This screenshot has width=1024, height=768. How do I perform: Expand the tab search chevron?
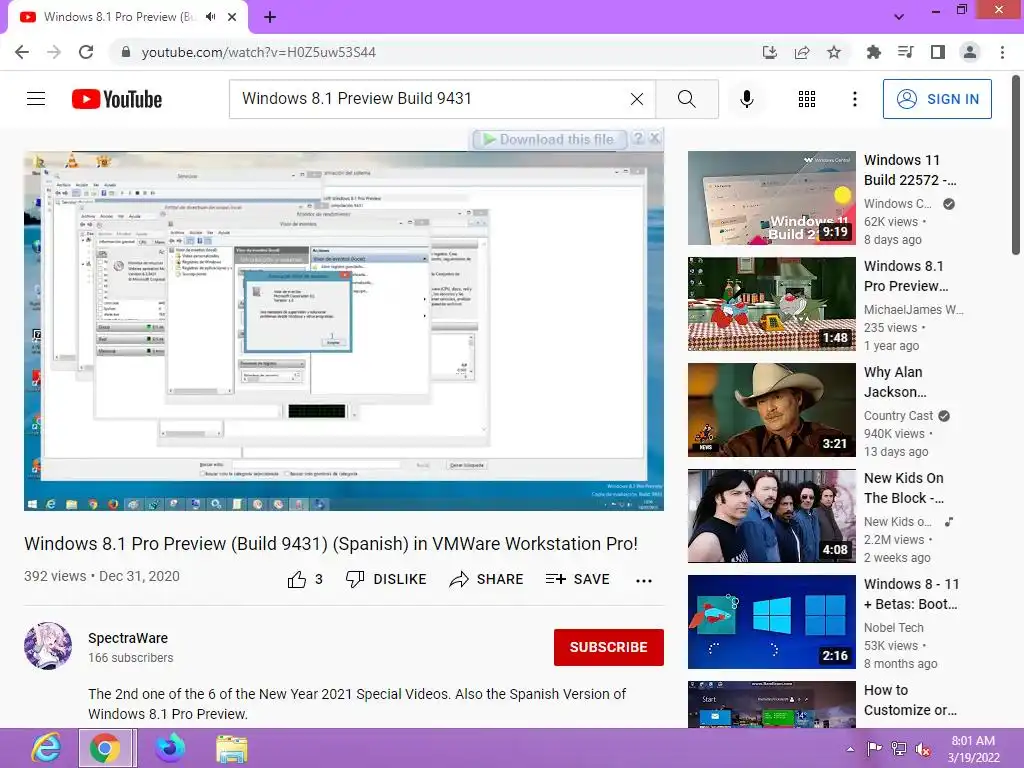coord(899,17)
